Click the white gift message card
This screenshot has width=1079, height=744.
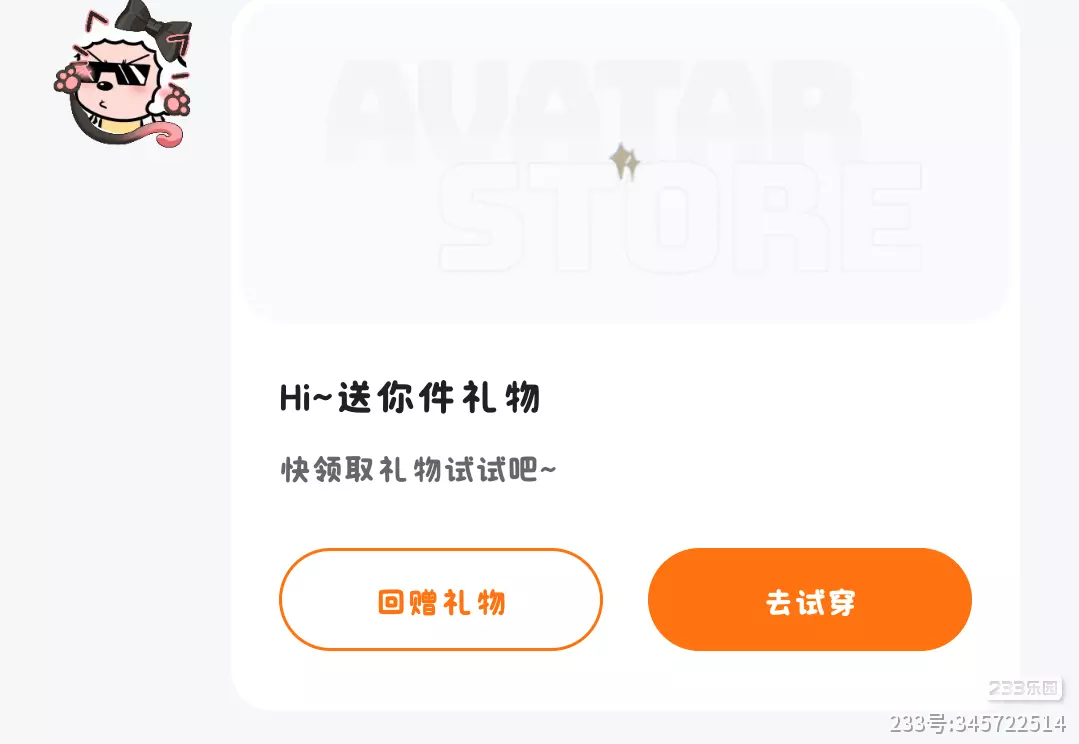point(626,355)
